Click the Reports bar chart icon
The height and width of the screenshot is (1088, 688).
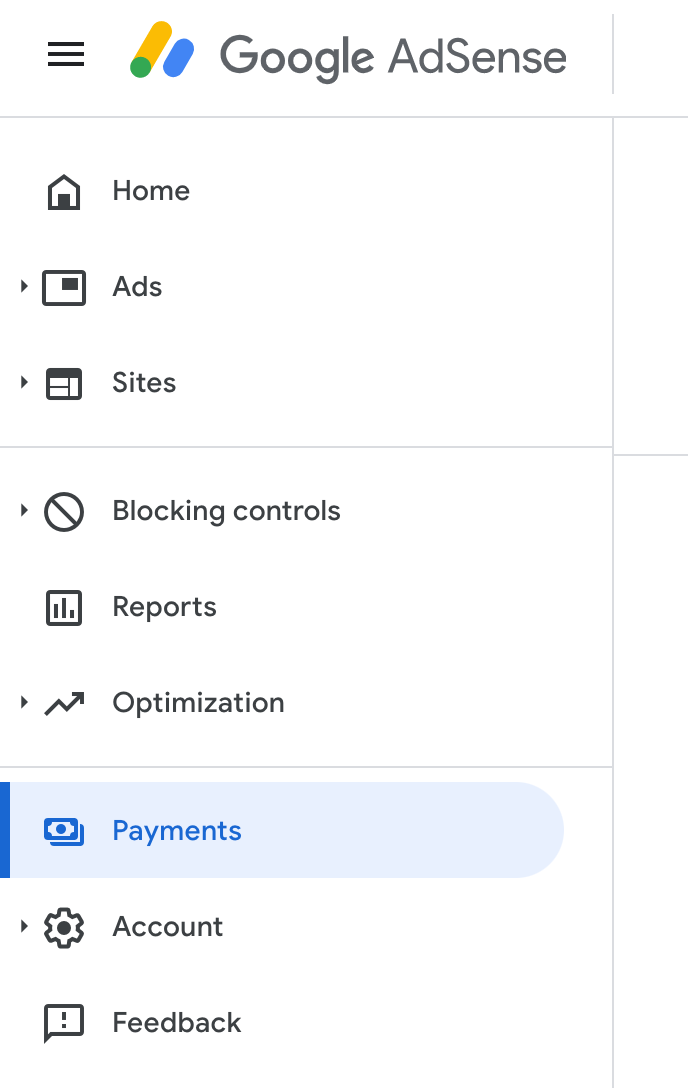tap(64, 608)
